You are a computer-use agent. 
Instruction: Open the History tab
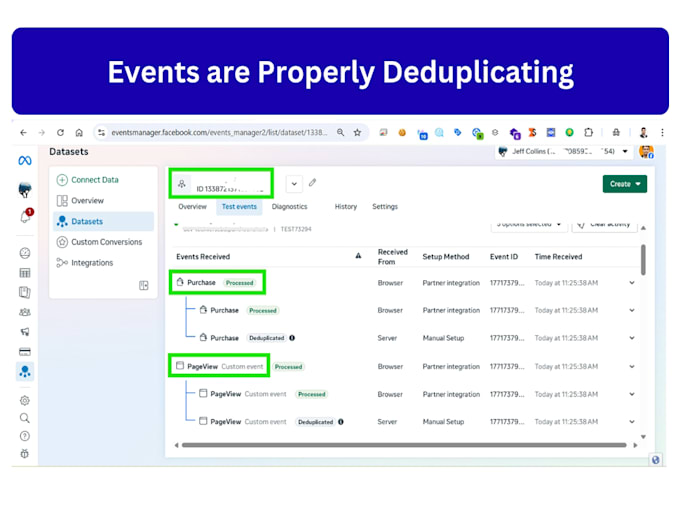346,206
